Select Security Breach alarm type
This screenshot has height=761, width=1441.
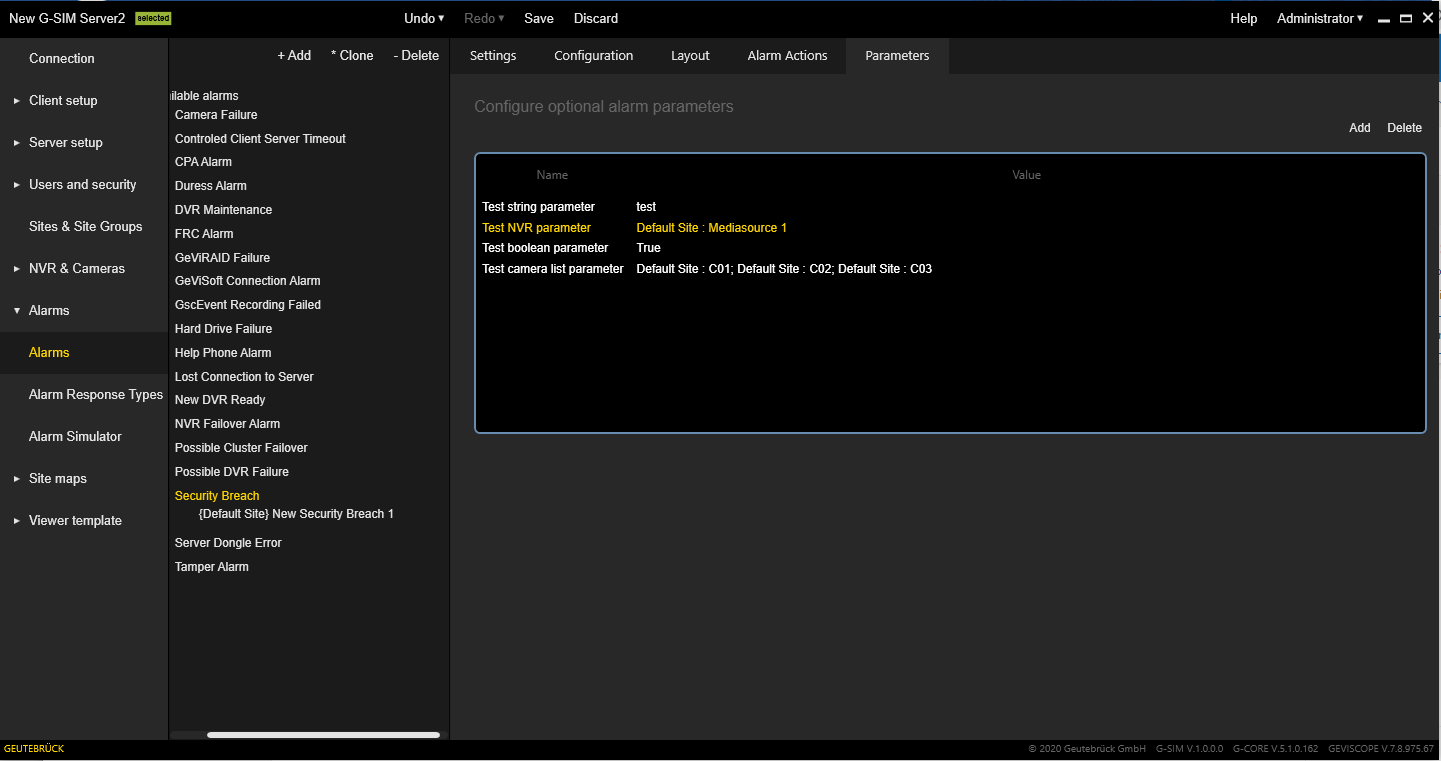(217, 496)
